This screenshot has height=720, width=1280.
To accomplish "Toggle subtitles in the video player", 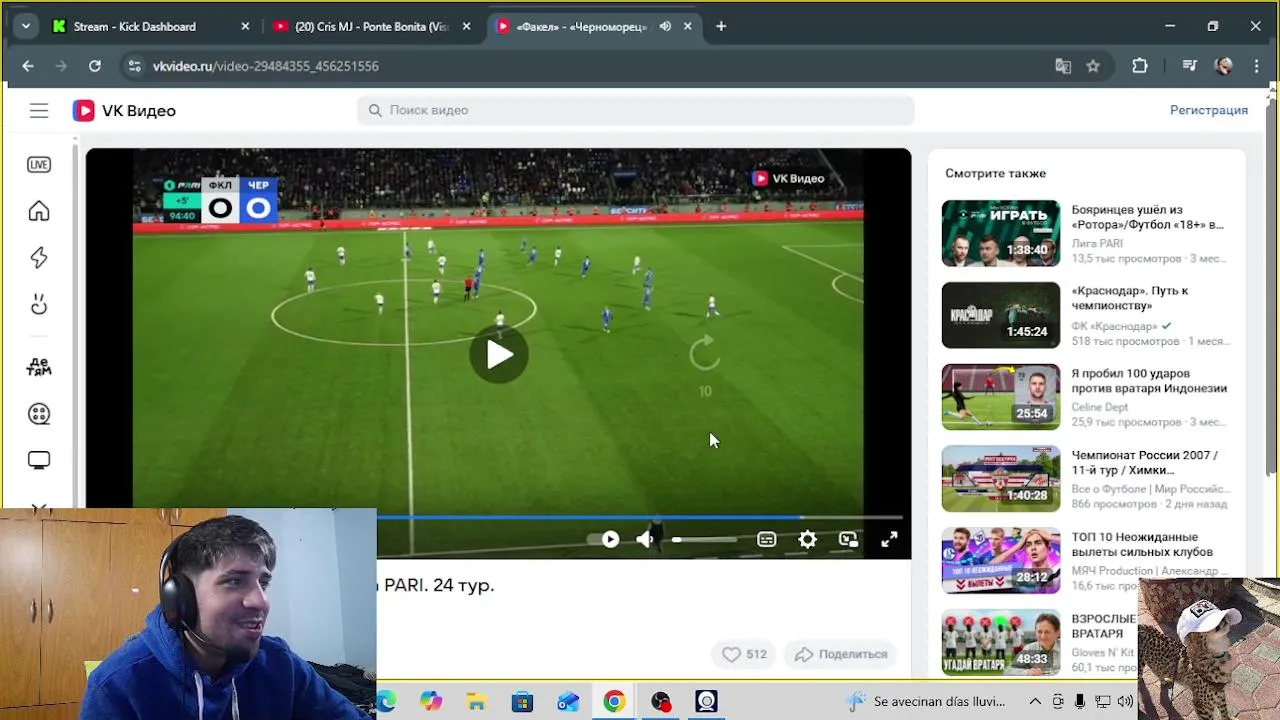I will [x=767, y=540].
